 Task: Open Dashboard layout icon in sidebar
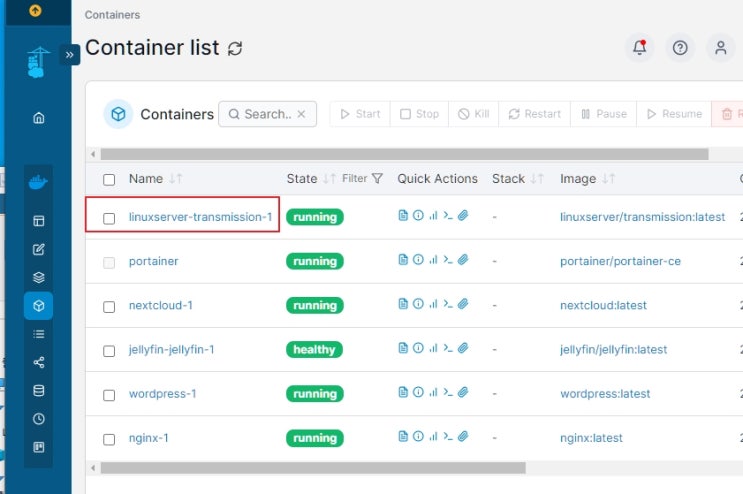(39, 221)
